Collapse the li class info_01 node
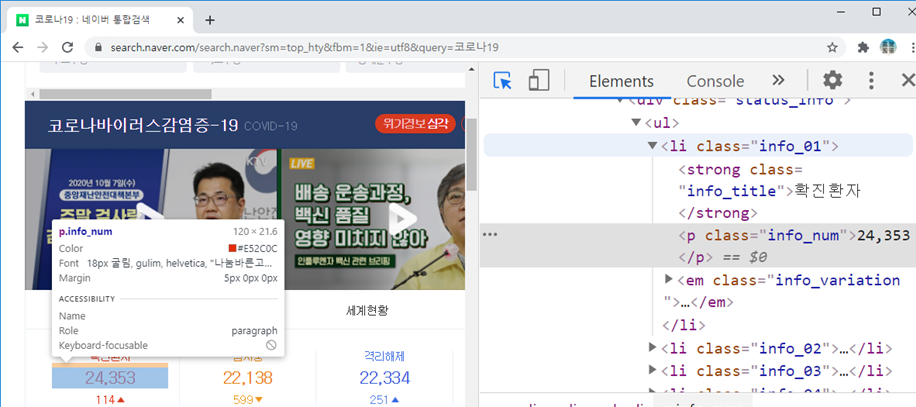Viewport: 916px width, 407px height. (653, 145)
